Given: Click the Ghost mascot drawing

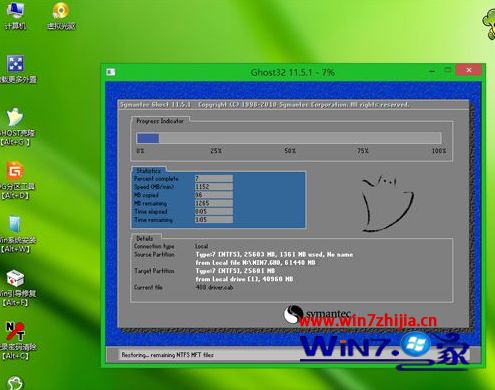Looking at the screenshot, I should pyautogui.click(x=387, y=204).
